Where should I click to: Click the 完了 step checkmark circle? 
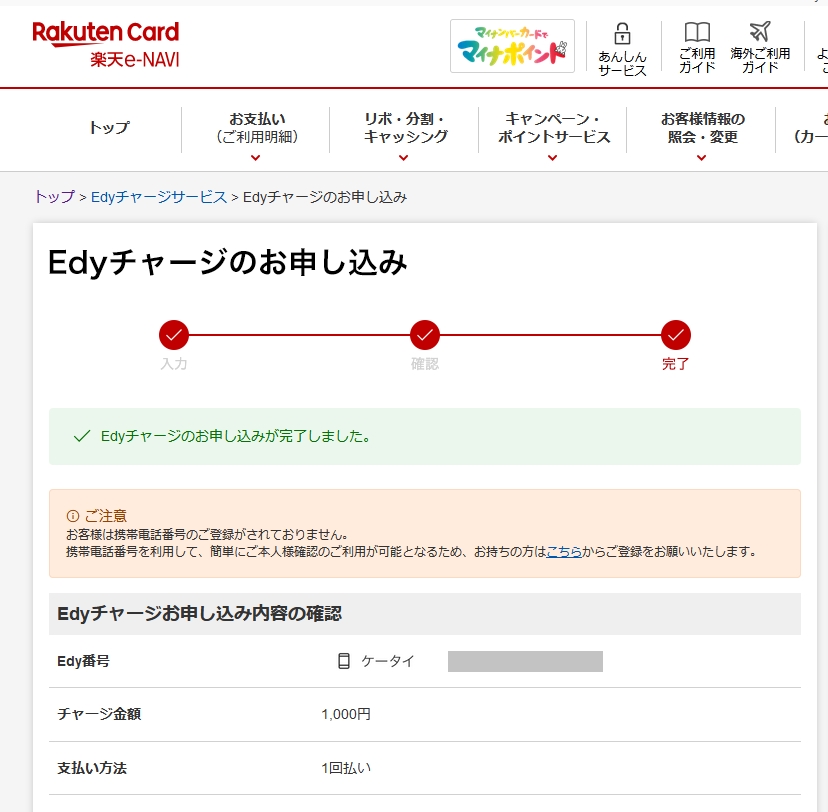[675, 335]
